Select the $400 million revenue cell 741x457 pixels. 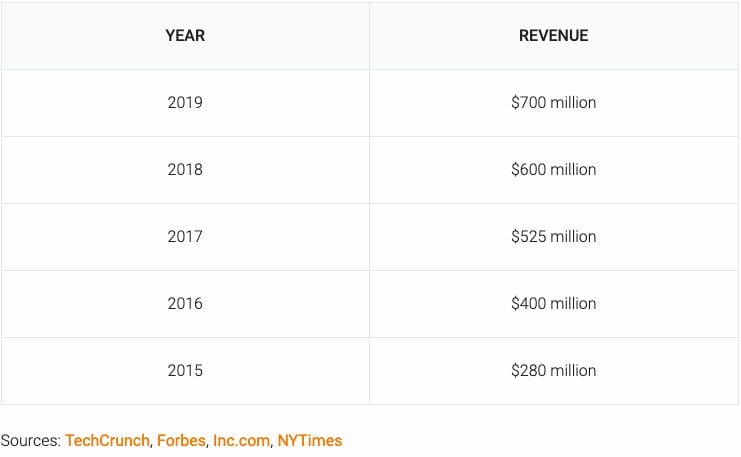pos(553,303)
